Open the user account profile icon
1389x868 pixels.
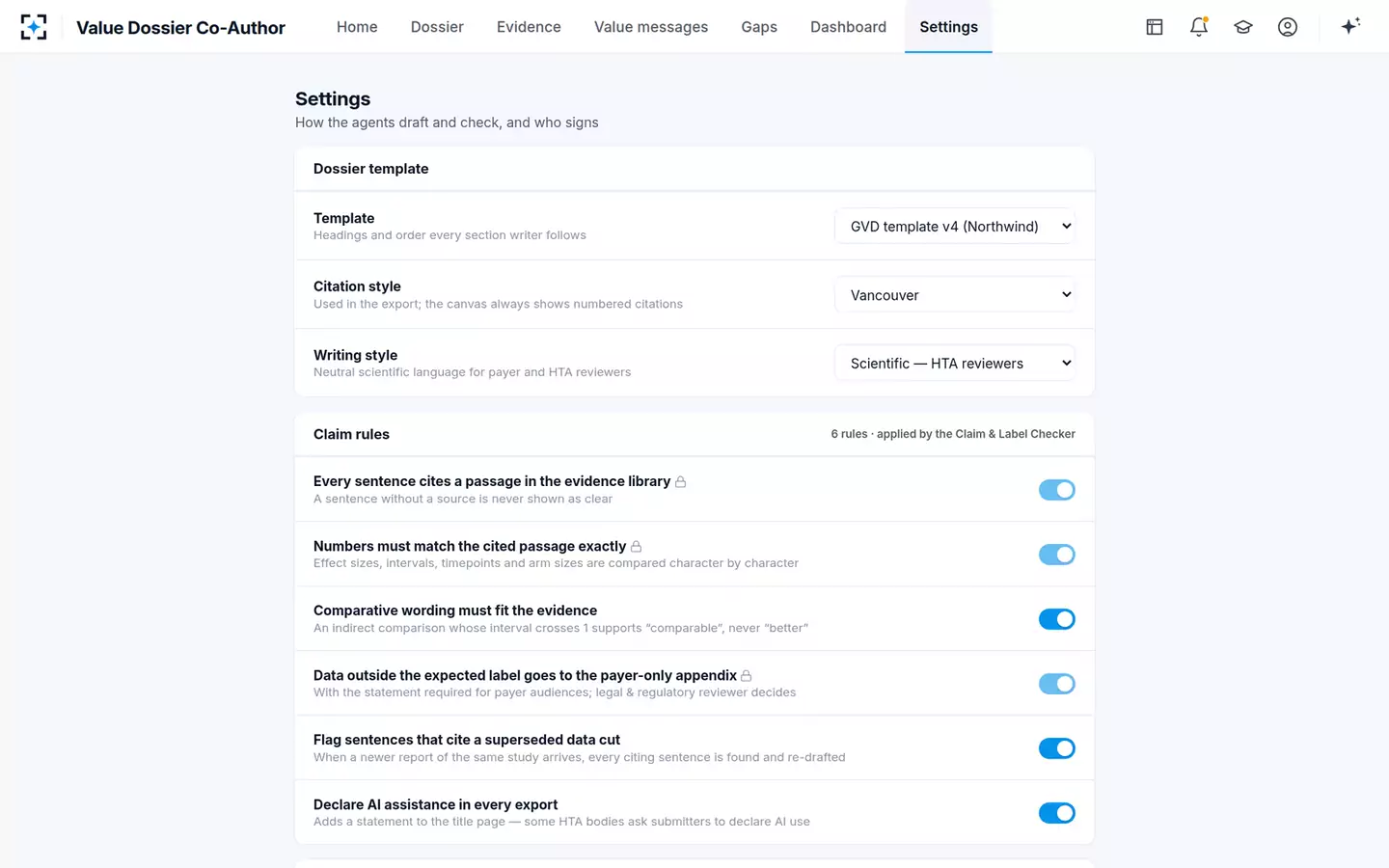(x=1288, y=27)
